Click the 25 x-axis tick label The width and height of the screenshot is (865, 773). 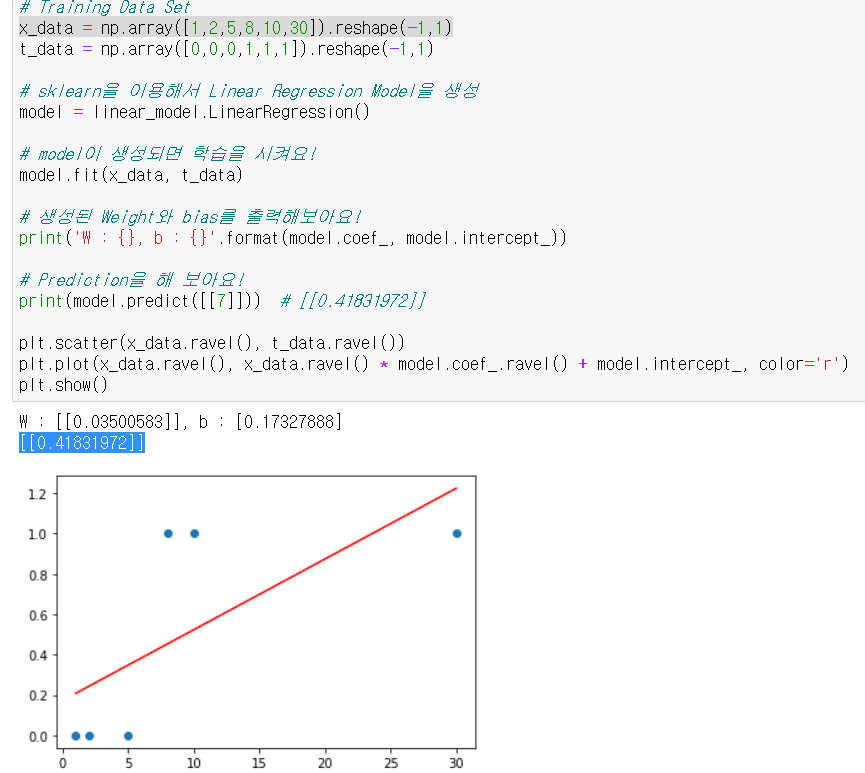pyautogui.click(x=391, y=763)
